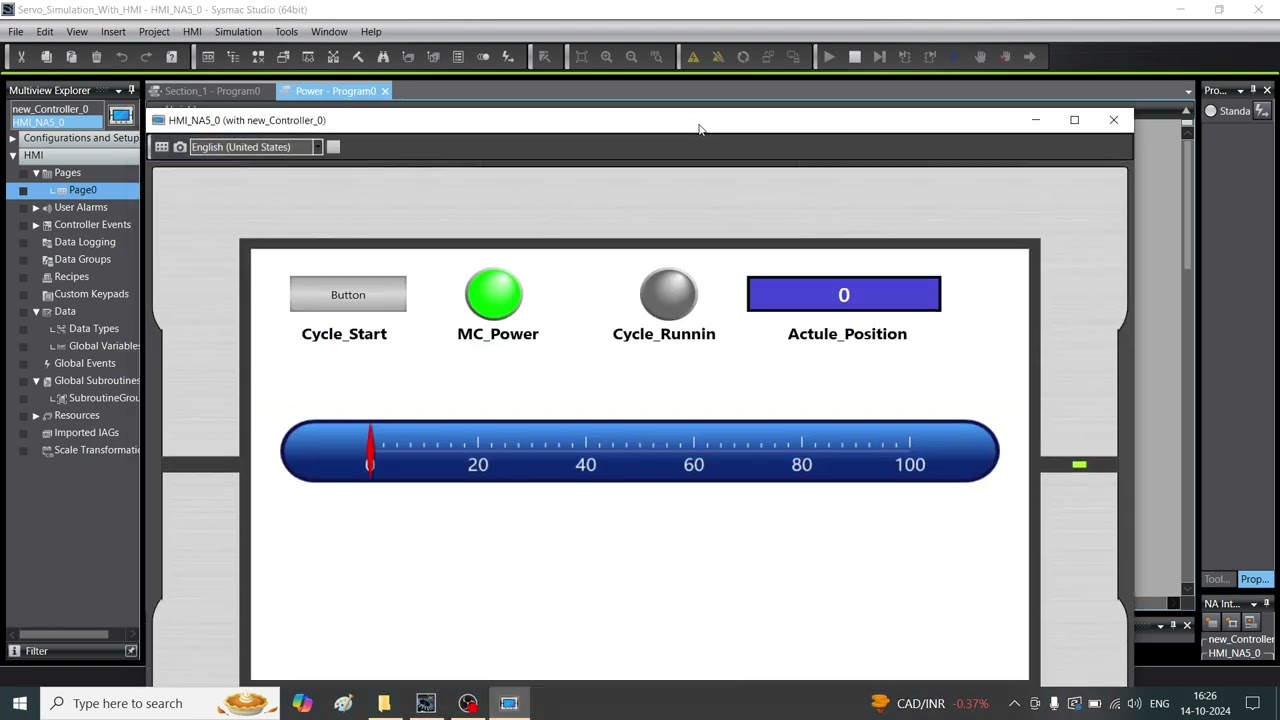The height and width of the screenshot is (720, 1280).
Task: Click the Filter icon below the explorer tree
Action: (14, 651)
